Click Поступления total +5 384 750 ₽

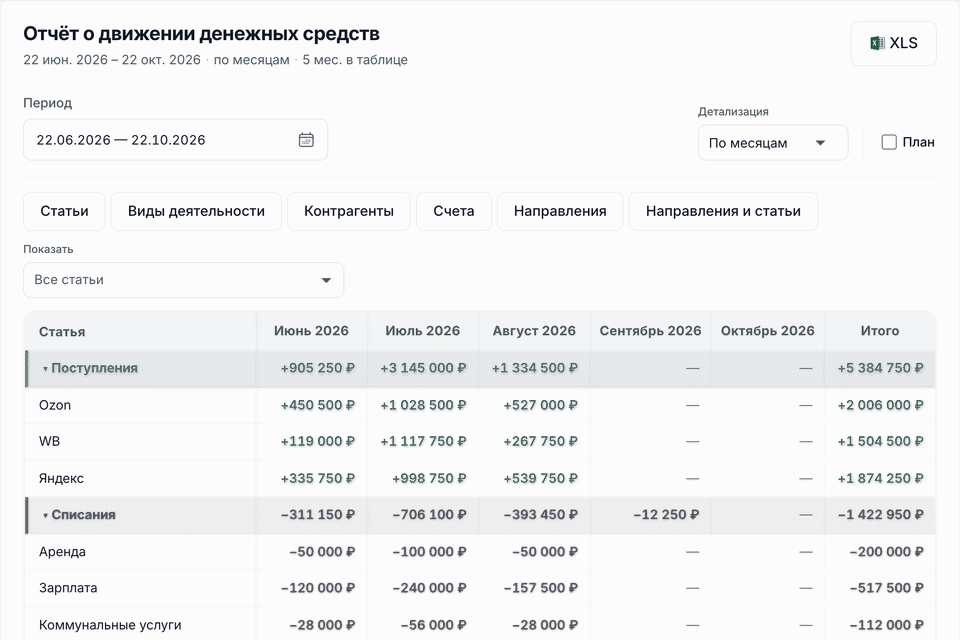[880, 368]
